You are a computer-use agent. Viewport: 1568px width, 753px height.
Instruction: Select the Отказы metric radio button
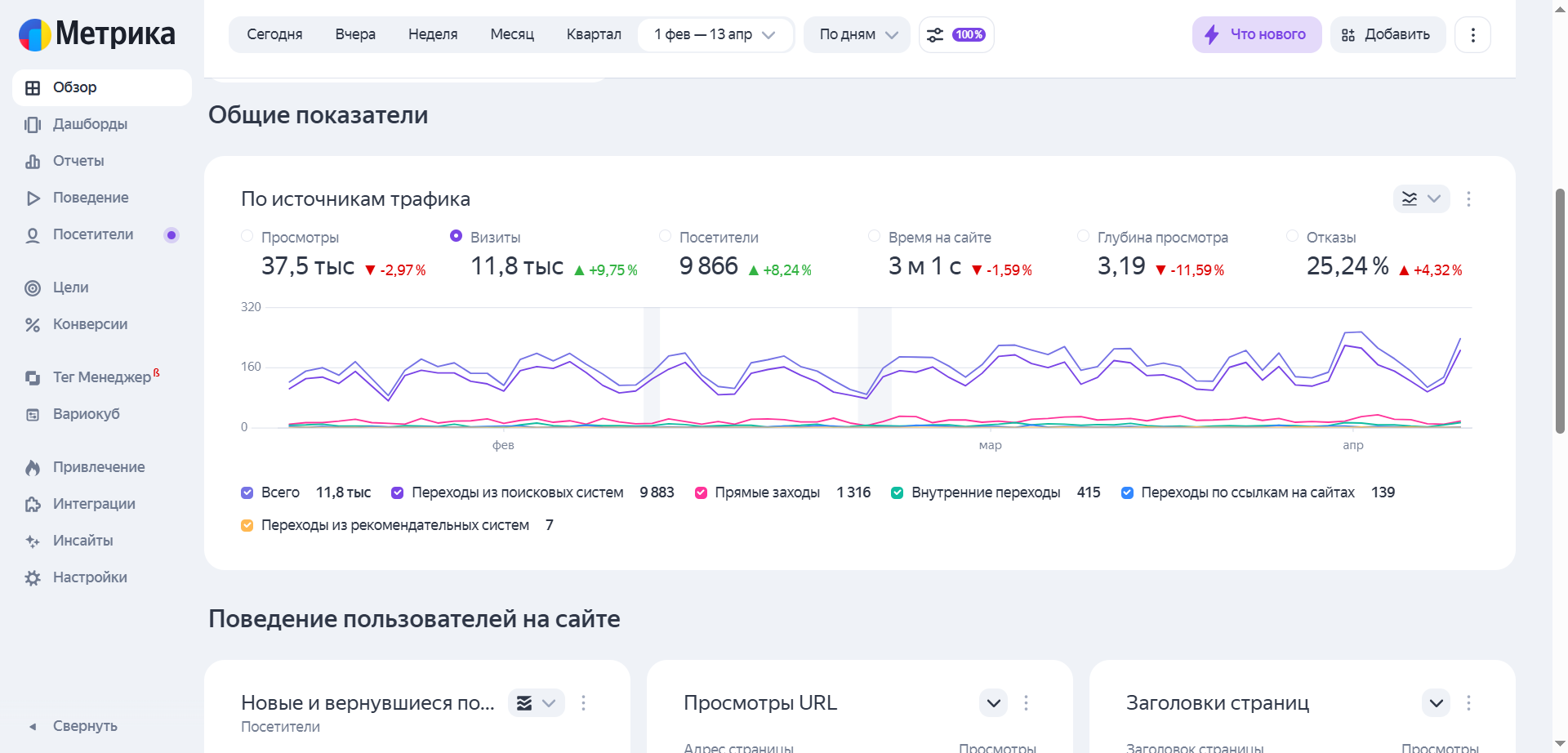click(x=1292, y=236)
